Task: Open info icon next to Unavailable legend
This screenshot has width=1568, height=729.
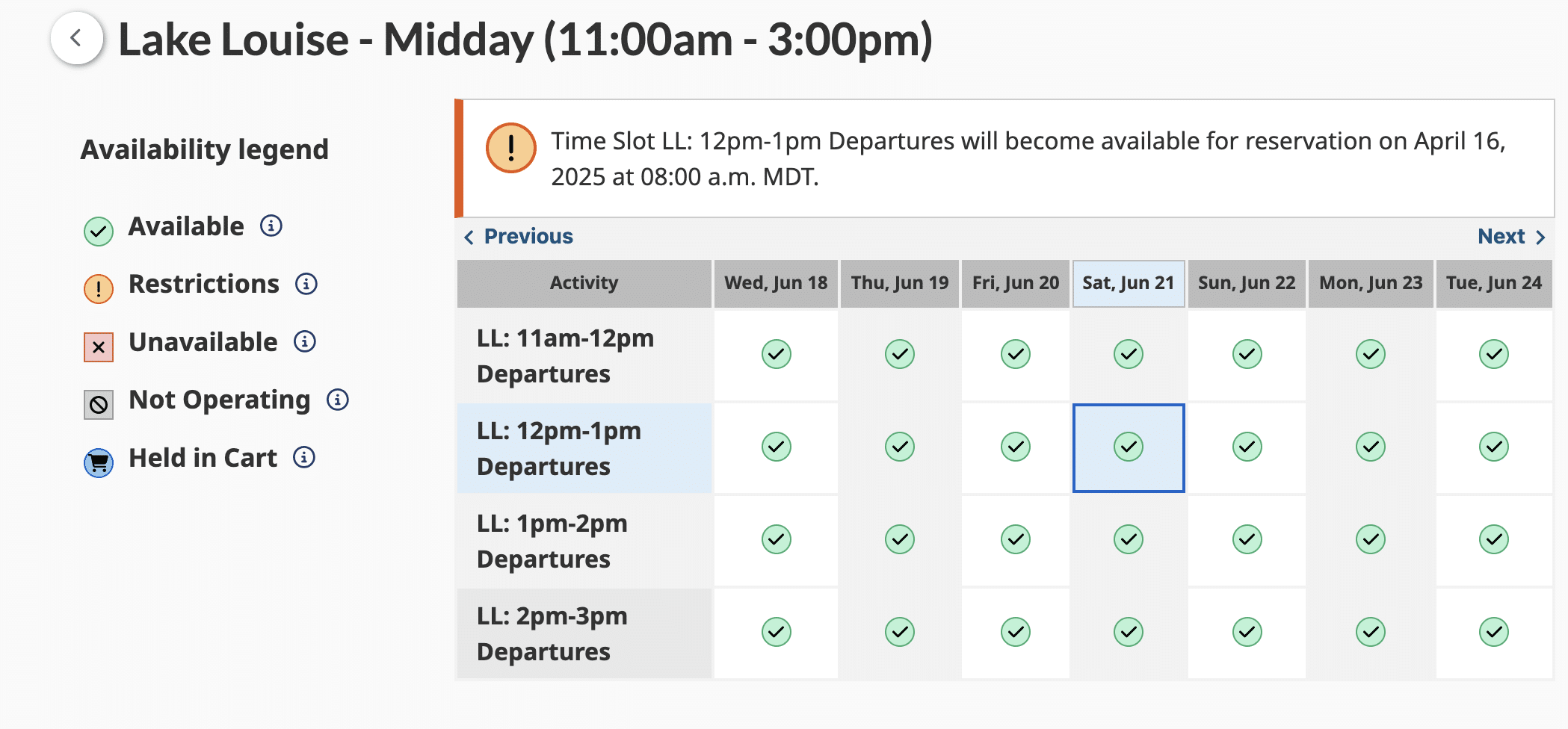Action: click(x=305, y=341)
